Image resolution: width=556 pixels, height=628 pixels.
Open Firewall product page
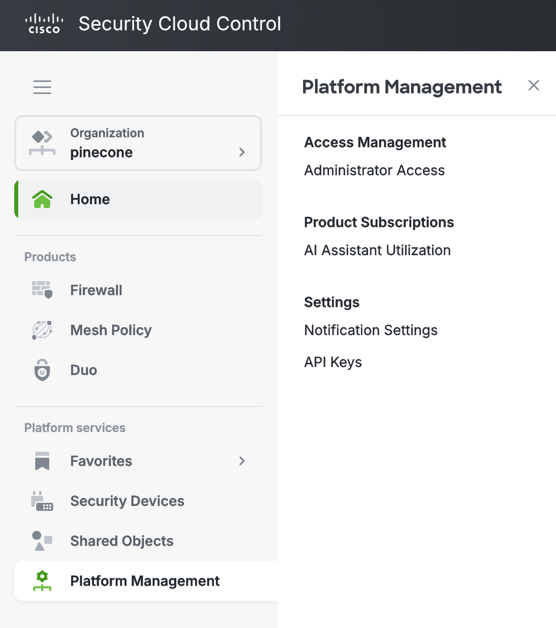tap(138, 290)
